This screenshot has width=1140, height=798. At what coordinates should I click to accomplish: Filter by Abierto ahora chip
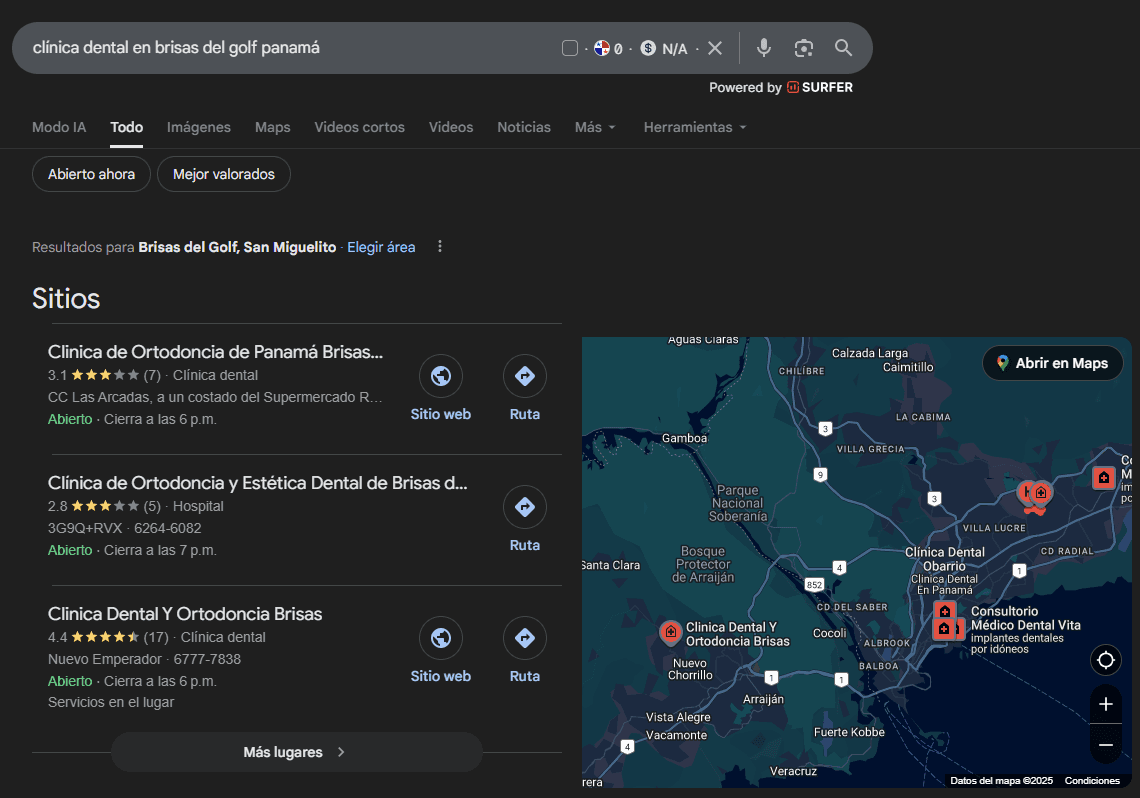[x=92, y=174]
